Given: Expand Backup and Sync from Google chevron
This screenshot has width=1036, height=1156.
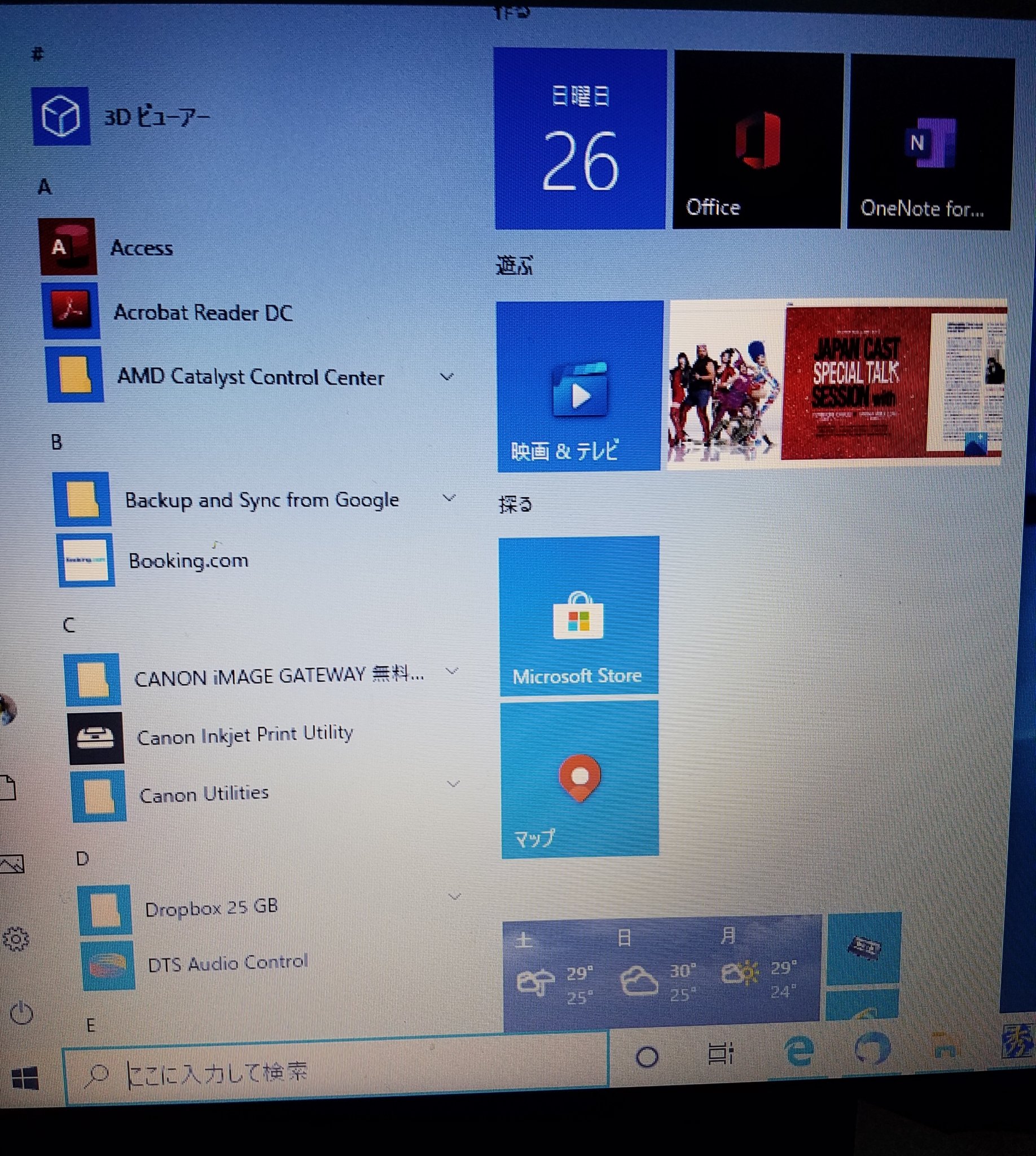Looking at the screenshot, I should [449, 498].
